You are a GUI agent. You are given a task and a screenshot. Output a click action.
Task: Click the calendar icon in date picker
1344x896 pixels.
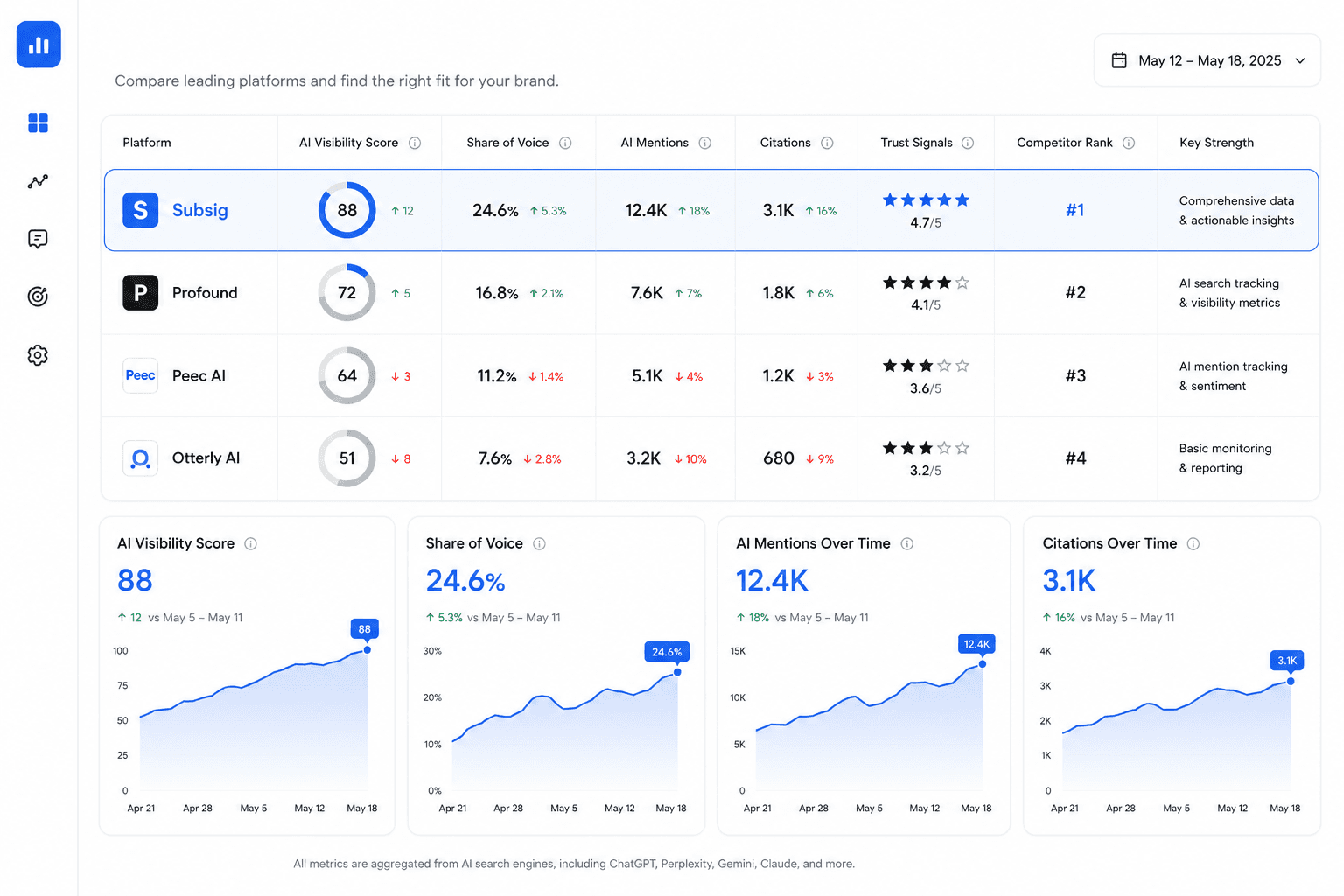[1119, 60]
